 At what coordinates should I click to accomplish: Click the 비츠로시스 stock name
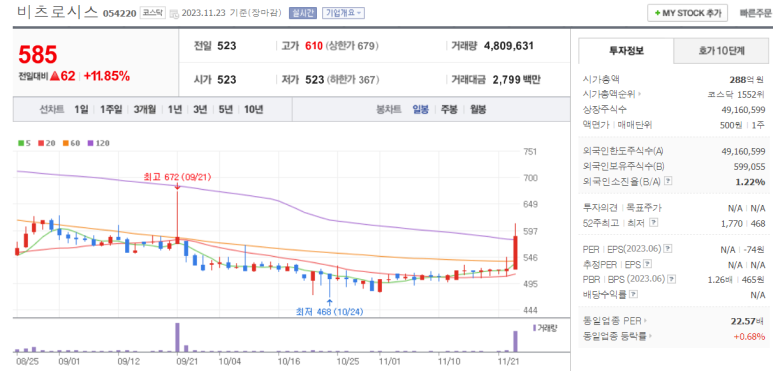pyautogui.click(x=58, y=12)
